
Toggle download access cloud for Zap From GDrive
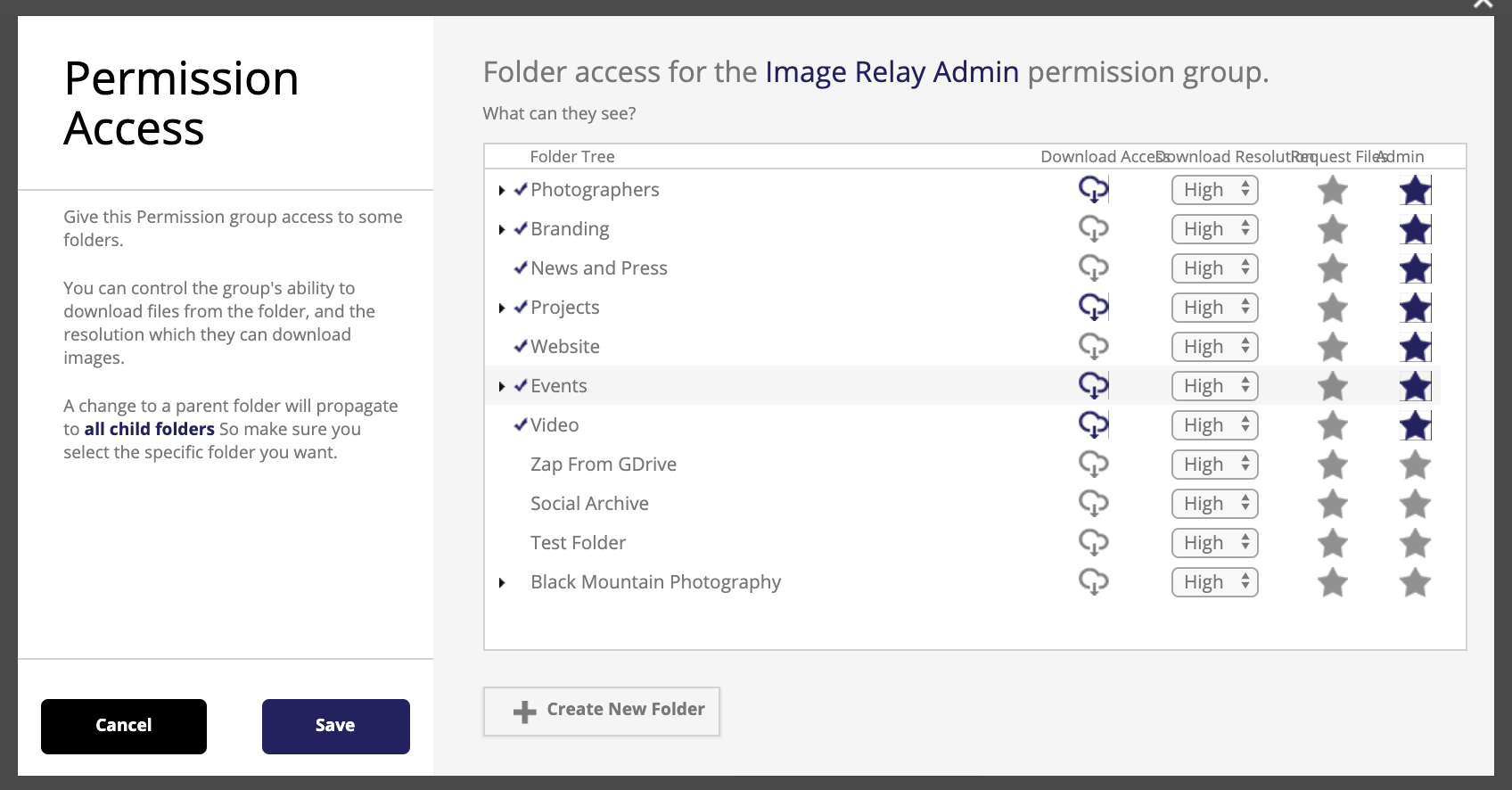(x=1094, y=465)
